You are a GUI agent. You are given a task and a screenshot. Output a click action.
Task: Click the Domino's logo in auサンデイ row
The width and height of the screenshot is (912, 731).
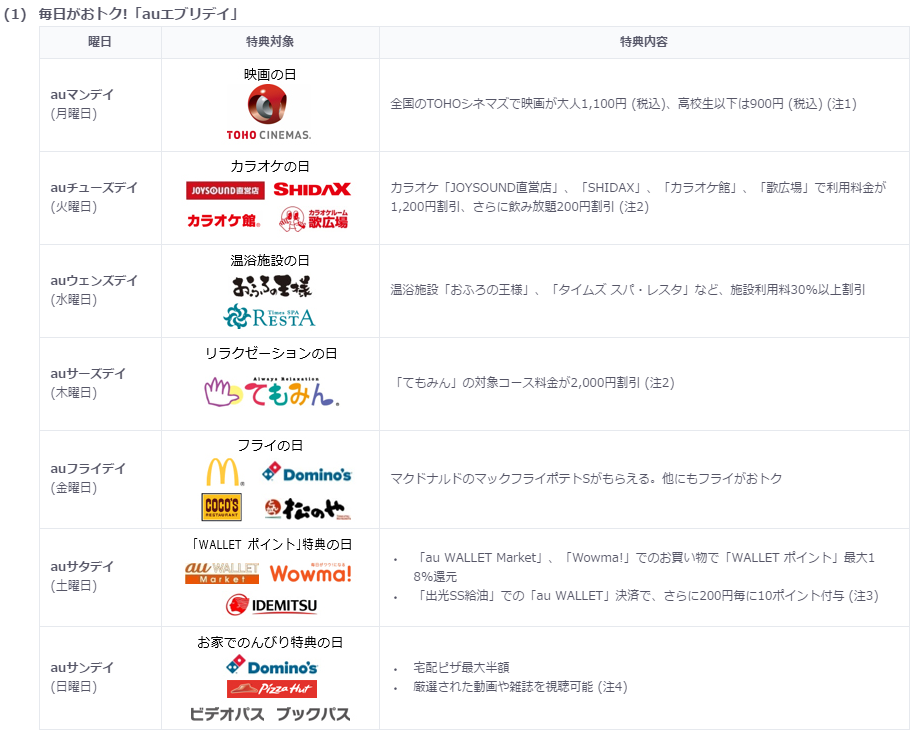[271, 666]
